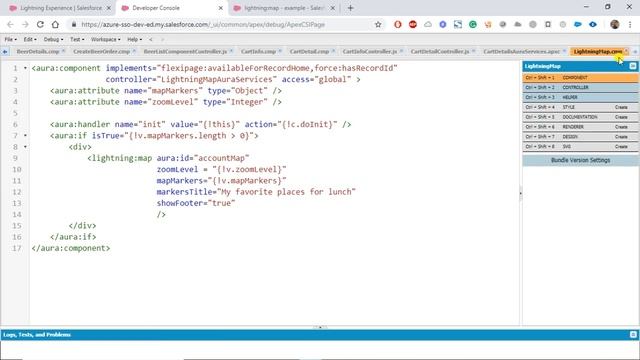Switch to CartDetail.cmp tab
Viewport: 640px width, 360px height.
click(x=309, y=51)
